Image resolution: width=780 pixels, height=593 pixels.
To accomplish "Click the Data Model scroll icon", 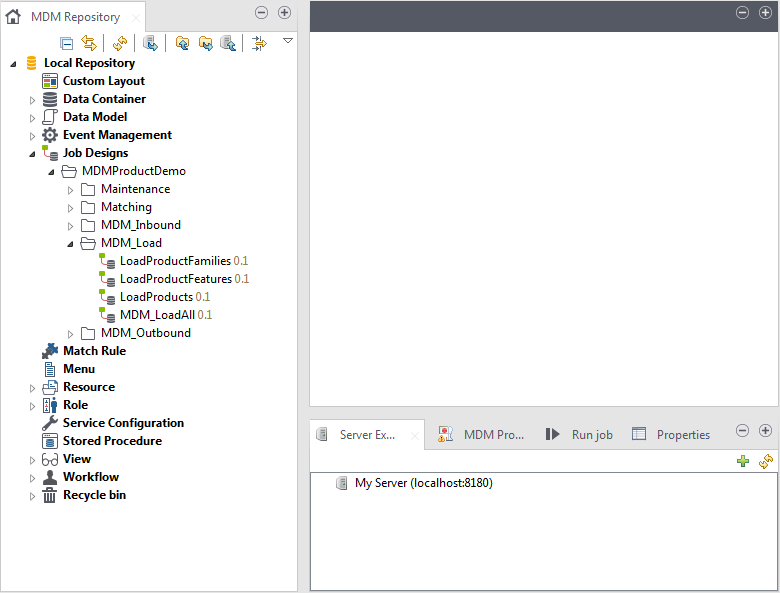I will pyautogui.click(x=50, y=117).
